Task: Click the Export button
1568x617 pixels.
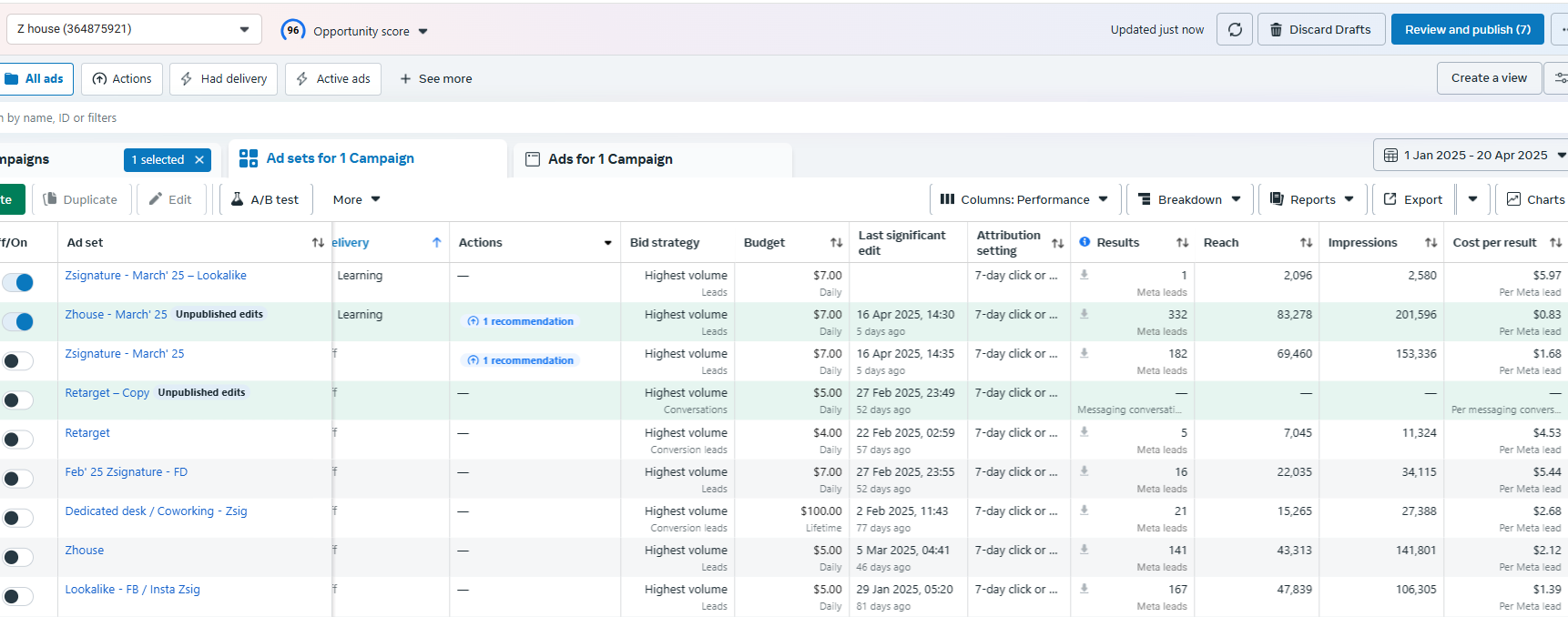Action: tap(1413, 199)
